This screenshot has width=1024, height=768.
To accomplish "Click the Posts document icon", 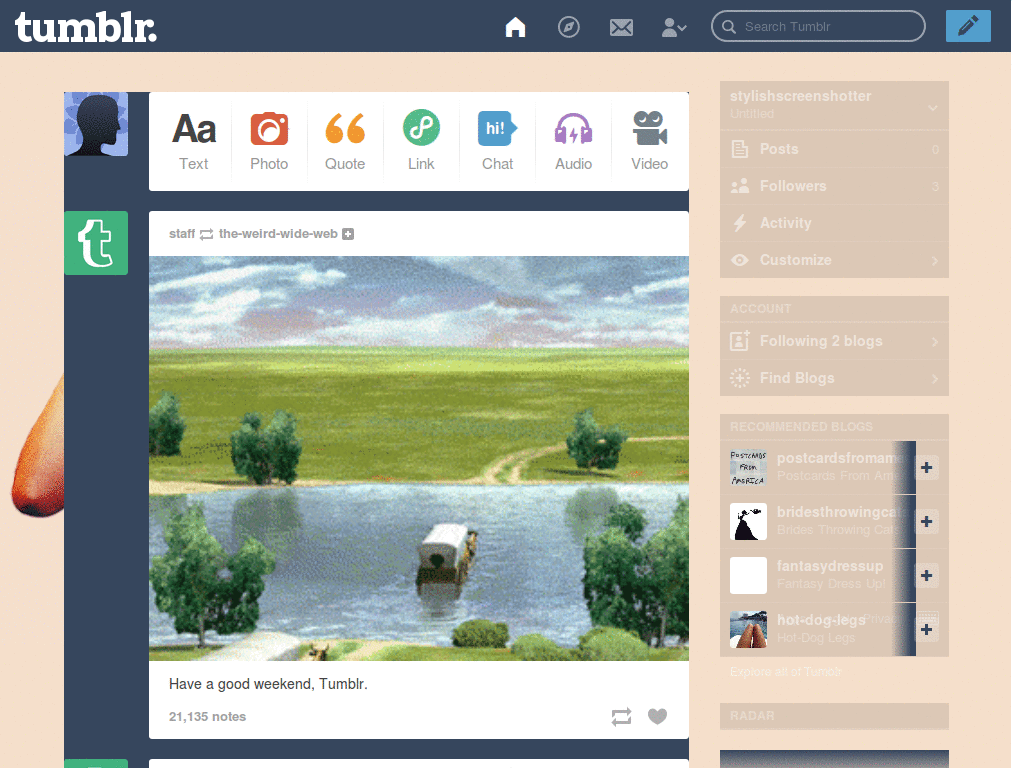I will pyautogui.click(x=739, y=149).
